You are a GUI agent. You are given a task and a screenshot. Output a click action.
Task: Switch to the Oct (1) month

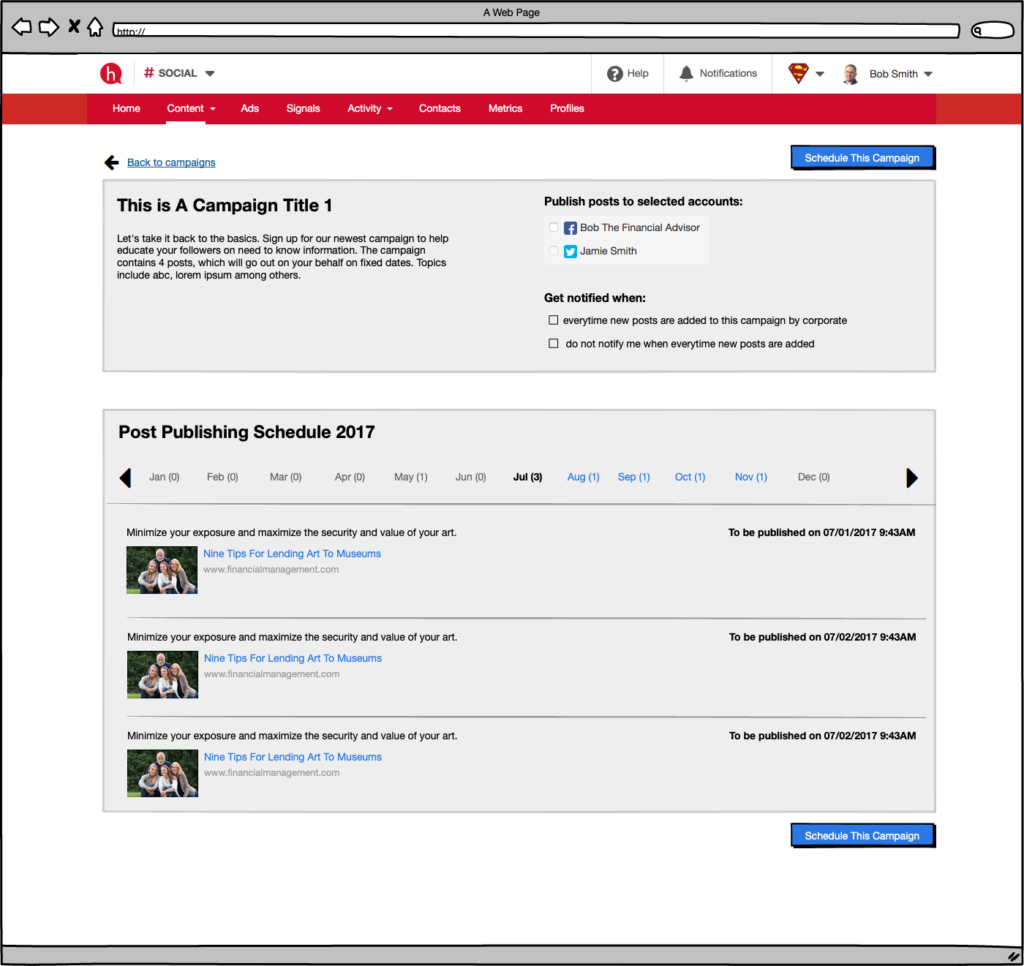click(x=690, y=477)
